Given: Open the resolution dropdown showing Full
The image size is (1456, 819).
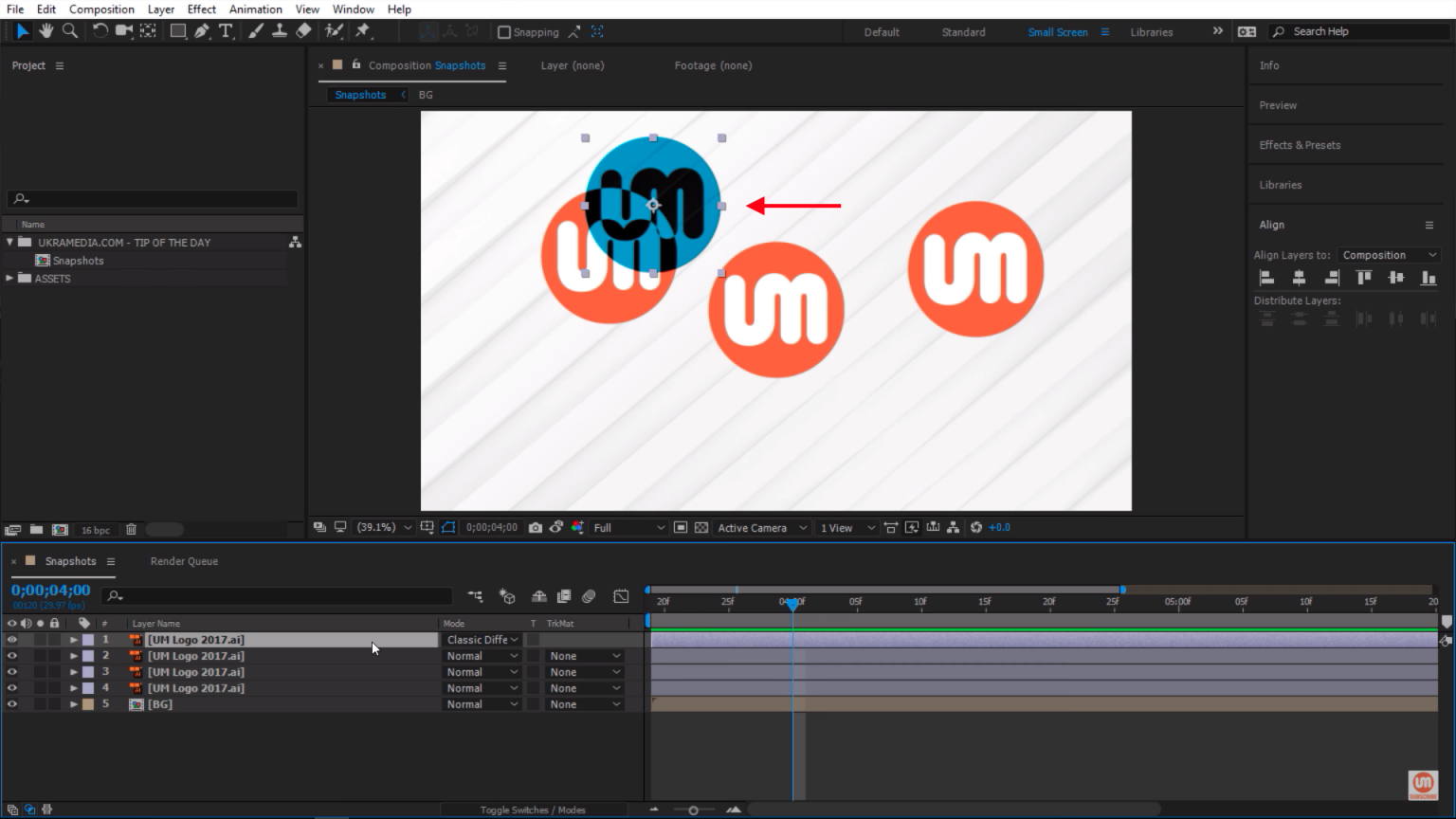Looking at the screenshot, I should 628,528.
